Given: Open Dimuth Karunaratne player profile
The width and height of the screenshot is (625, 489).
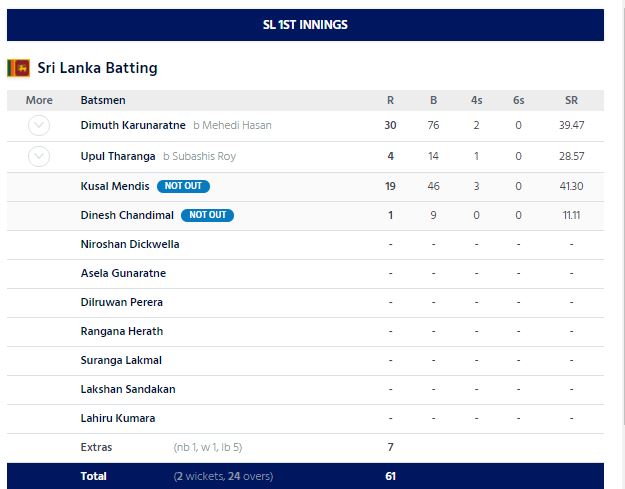Looking at the screenshot, I should pyautogui.click(x=132, y=126).
